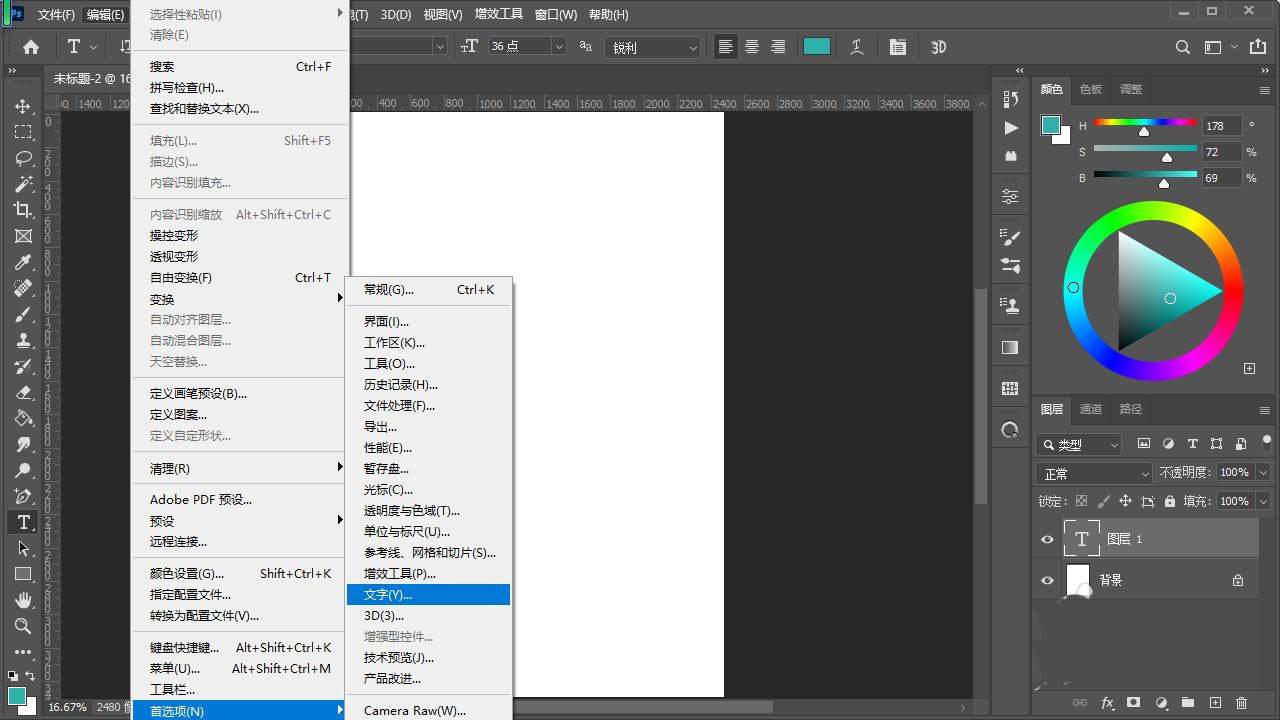
Task: Toggle the layer filter on/off switch
Action: (x=1267, y=443)
